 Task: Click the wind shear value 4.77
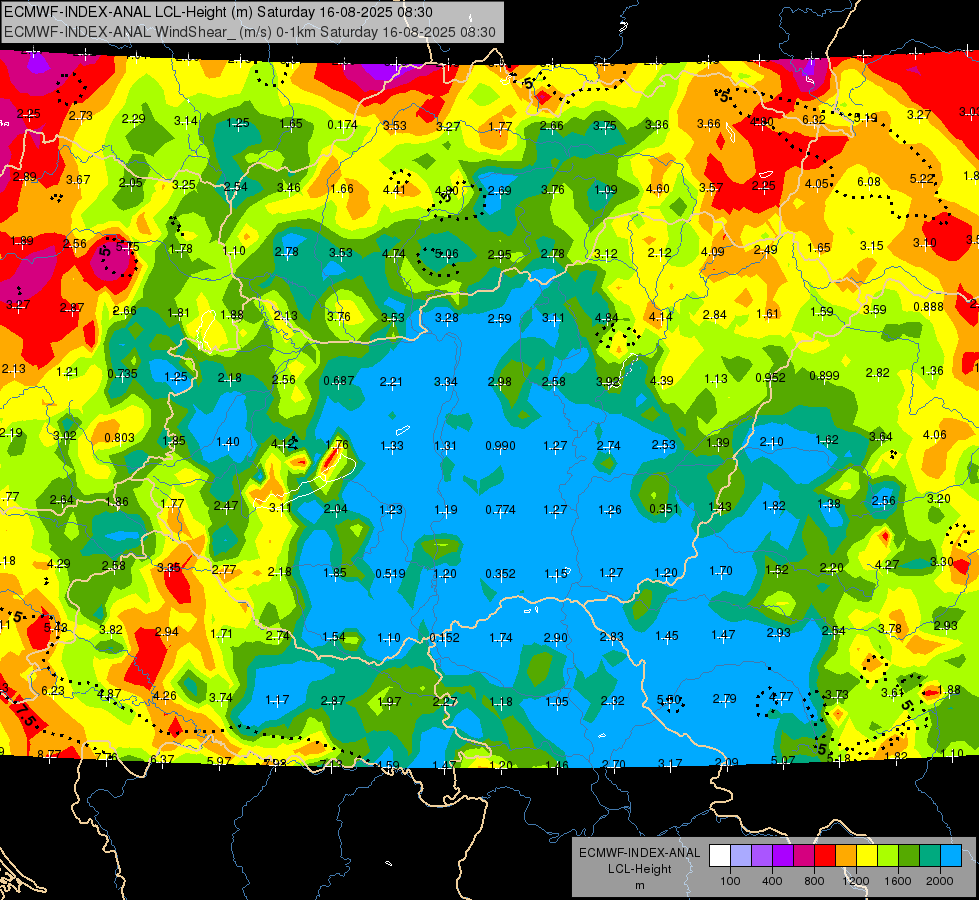point(780,696)
